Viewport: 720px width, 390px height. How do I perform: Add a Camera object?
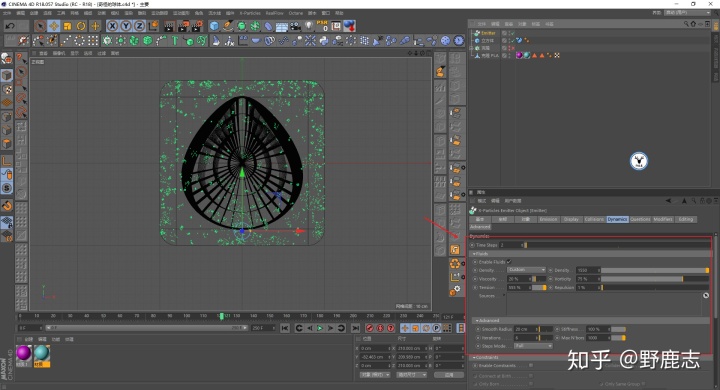(x=295, y=26)
